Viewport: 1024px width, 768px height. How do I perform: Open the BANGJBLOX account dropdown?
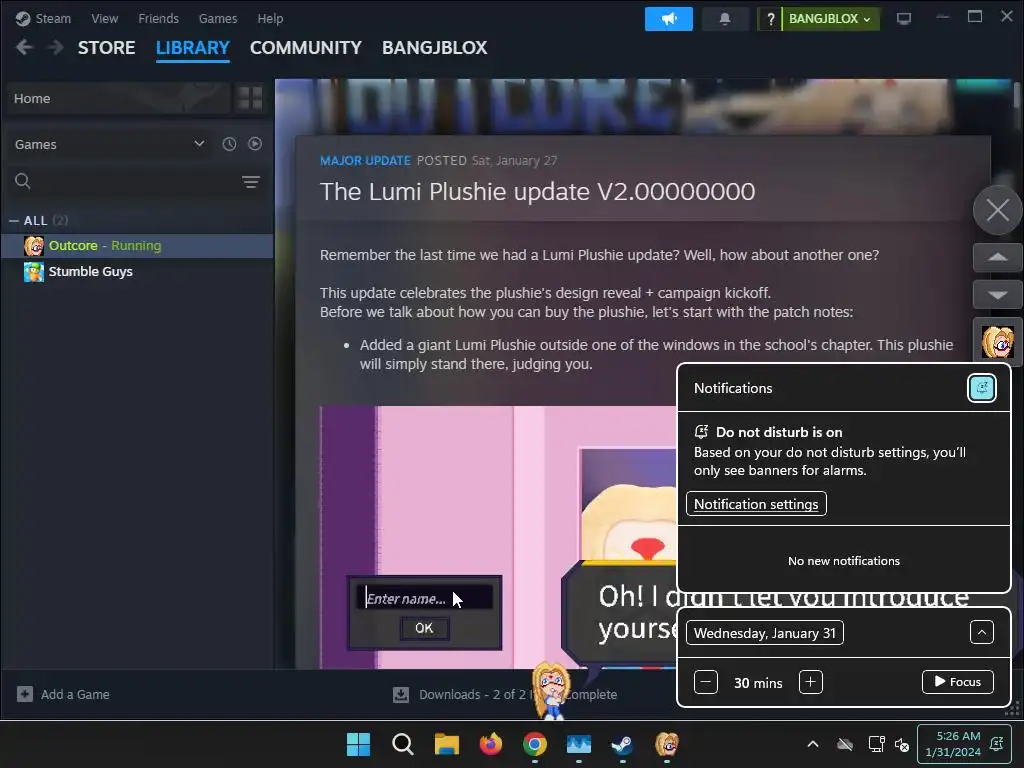coord(829,19)
